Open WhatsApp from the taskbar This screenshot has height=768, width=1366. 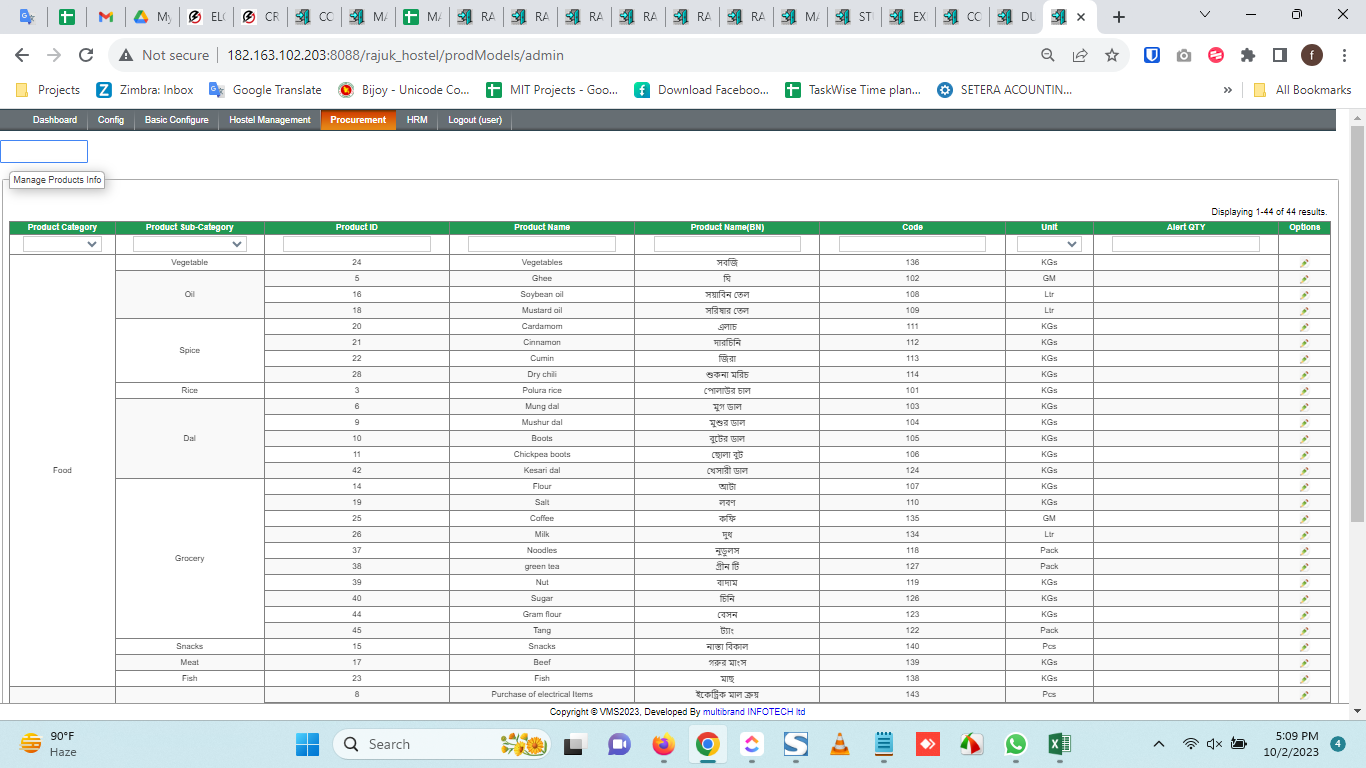click(x=1016, y=744)
